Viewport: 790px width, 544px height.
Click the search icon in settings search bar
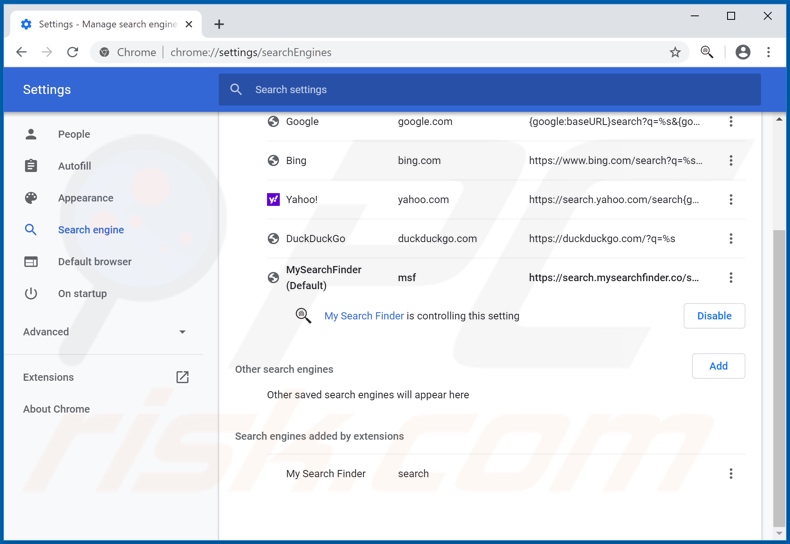coord(236,89)
